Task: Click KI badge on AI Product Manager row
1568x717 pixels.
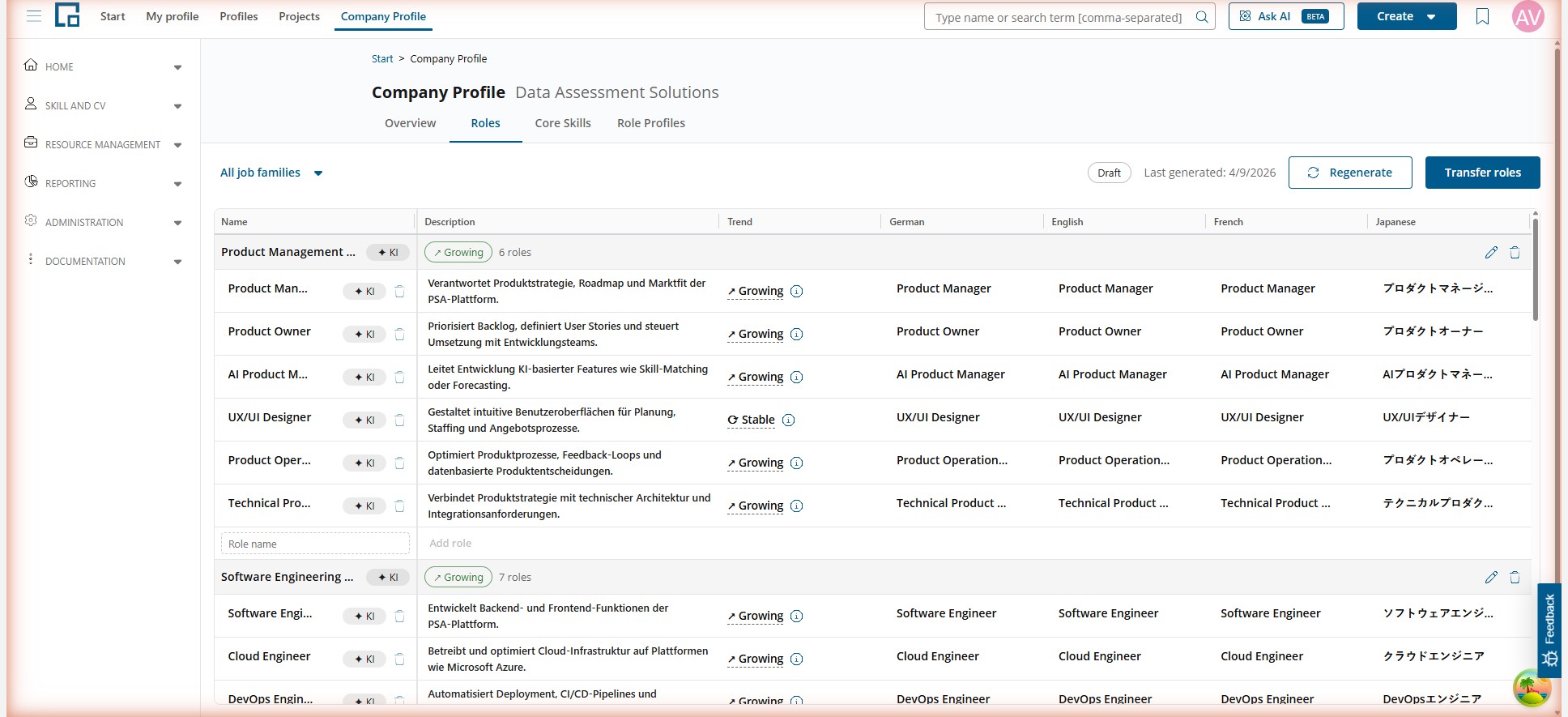Action: [364, 377]
